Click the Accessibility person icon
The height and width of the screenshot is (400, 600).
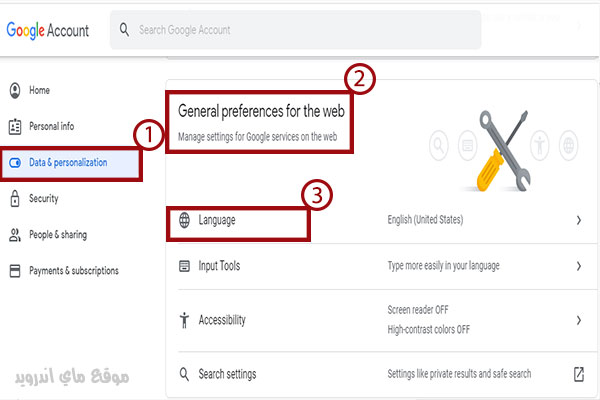(x=184, y=320)
